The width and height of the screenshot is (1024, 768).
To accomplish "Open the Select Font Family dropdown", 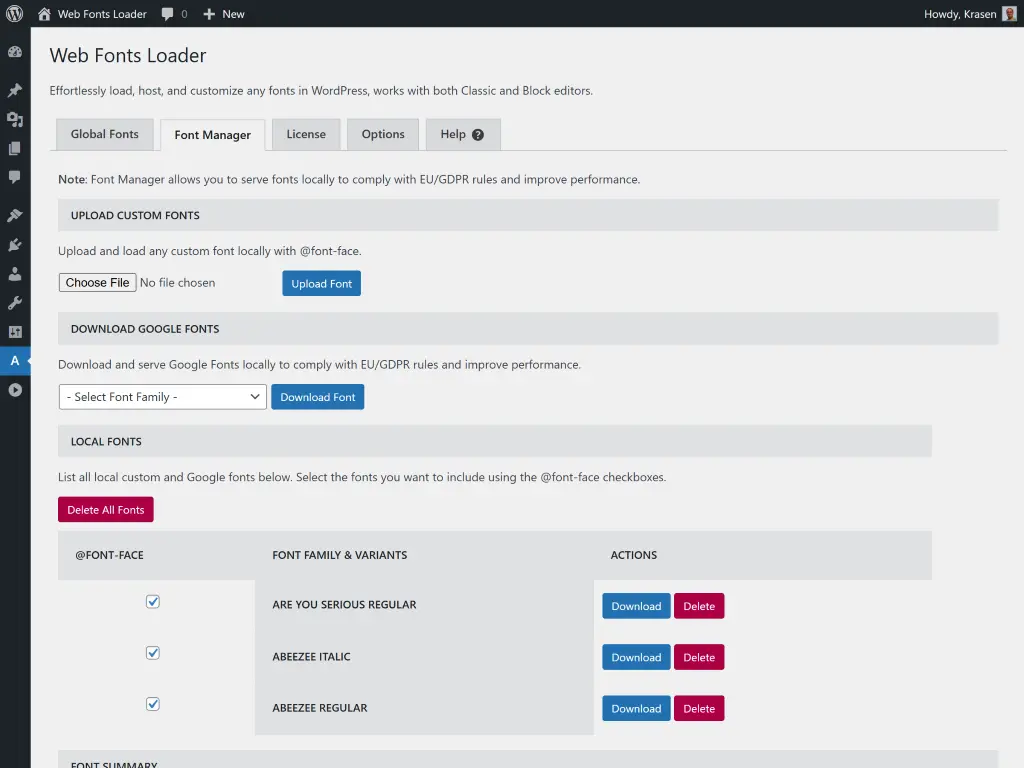I will [x=162, y=396].
